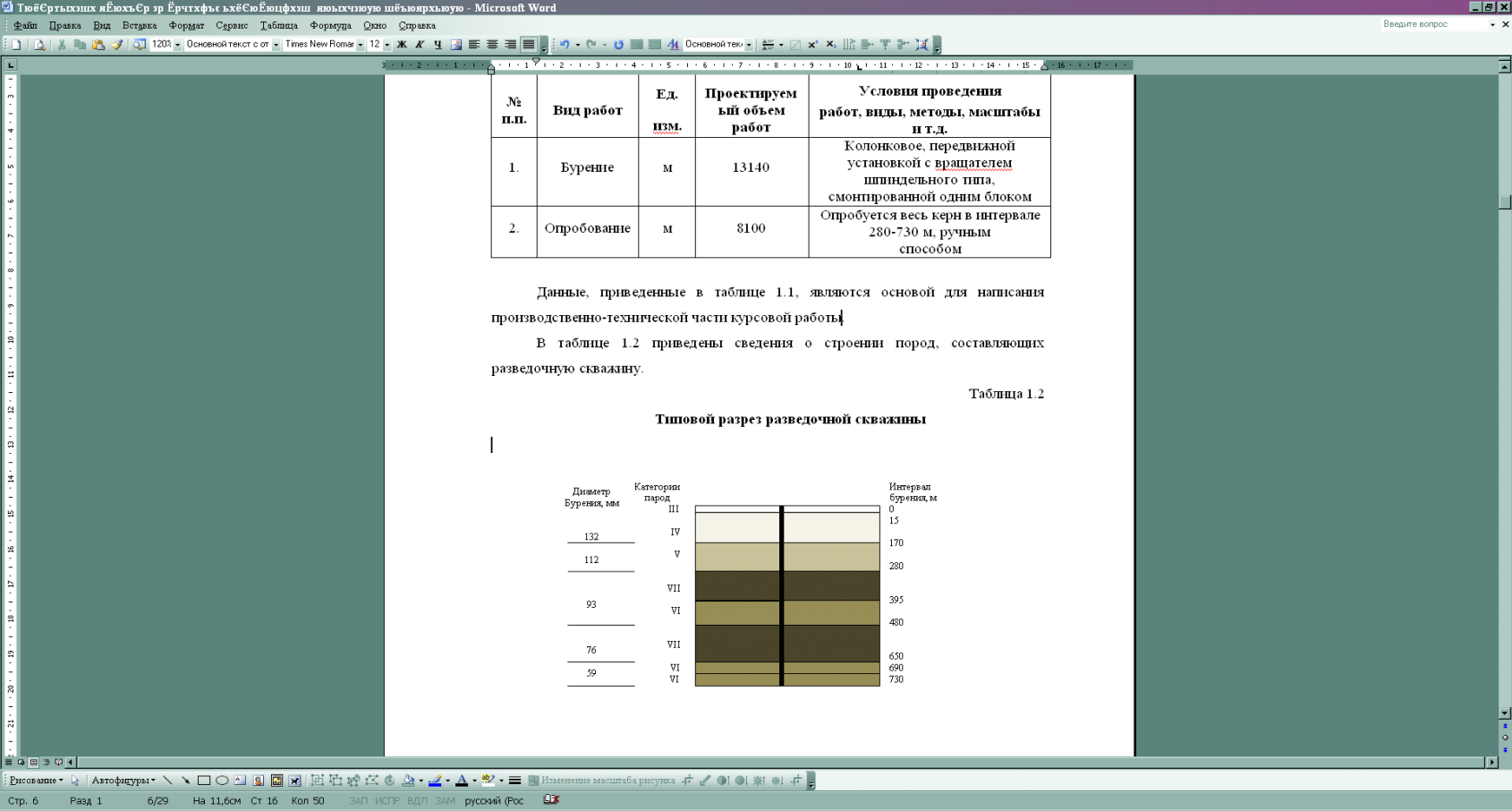Open the Формат menu
Image resolution: width=1512 pixels, height=811 pixels.
[187, 25]
